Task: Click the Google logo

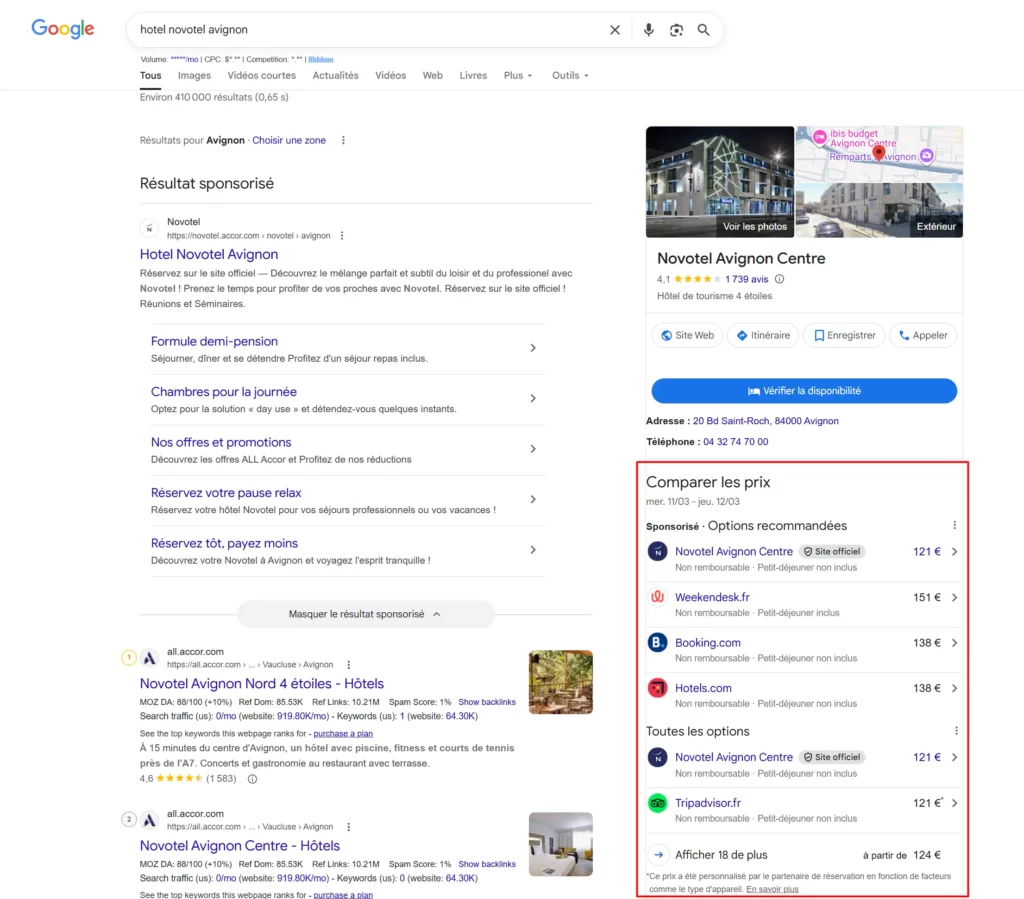Action: point(63,29)
